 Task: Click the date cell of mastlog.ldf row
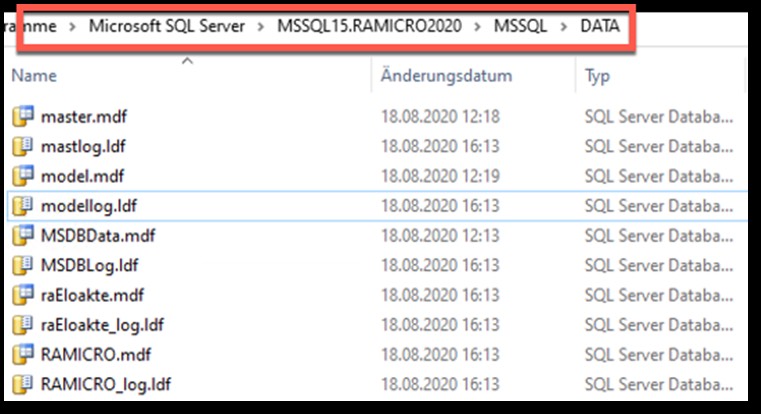tap(440, 146)
